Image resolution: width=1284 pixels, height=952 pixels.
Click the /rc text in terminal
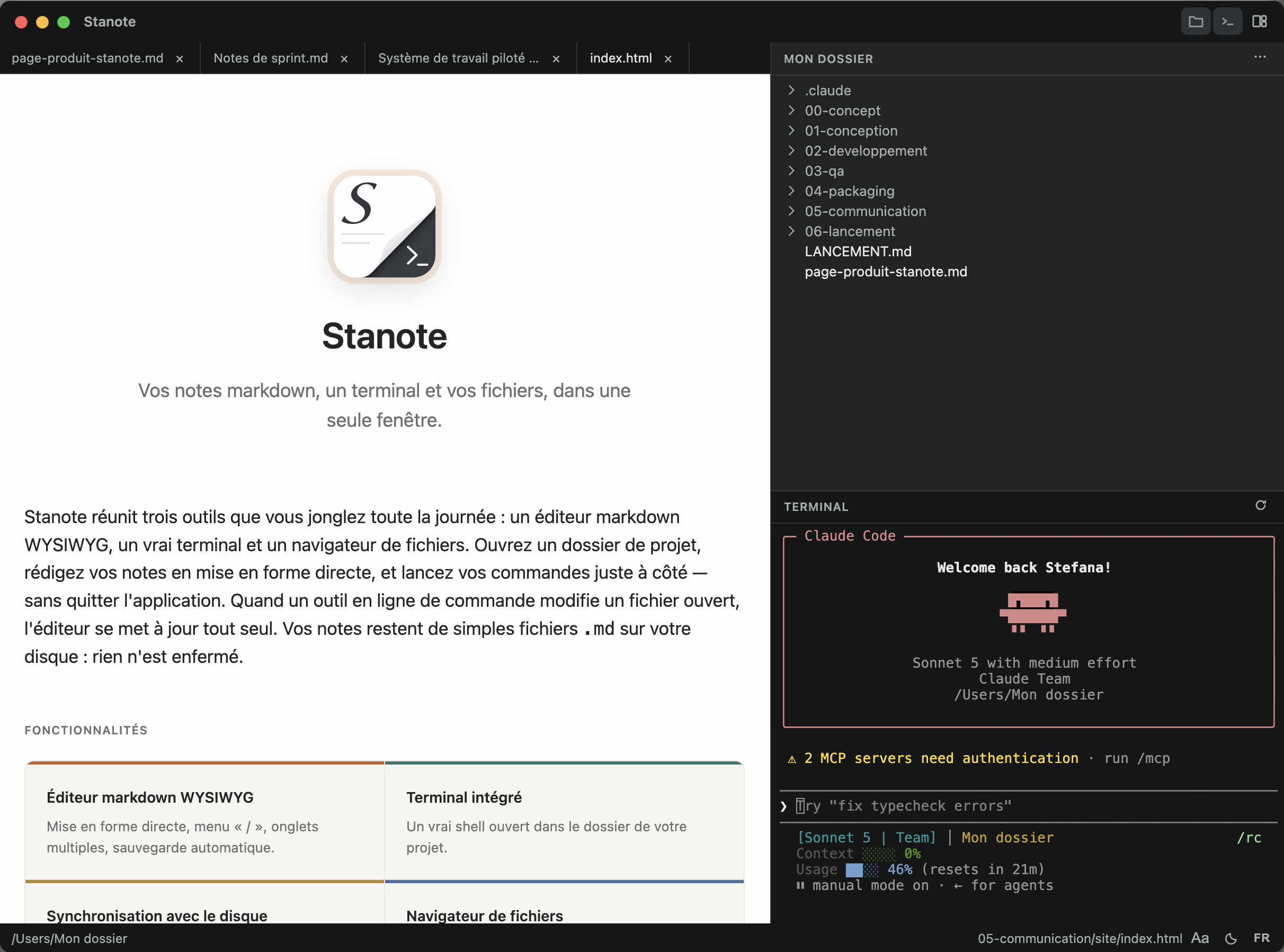click(x=1249, y=837)
